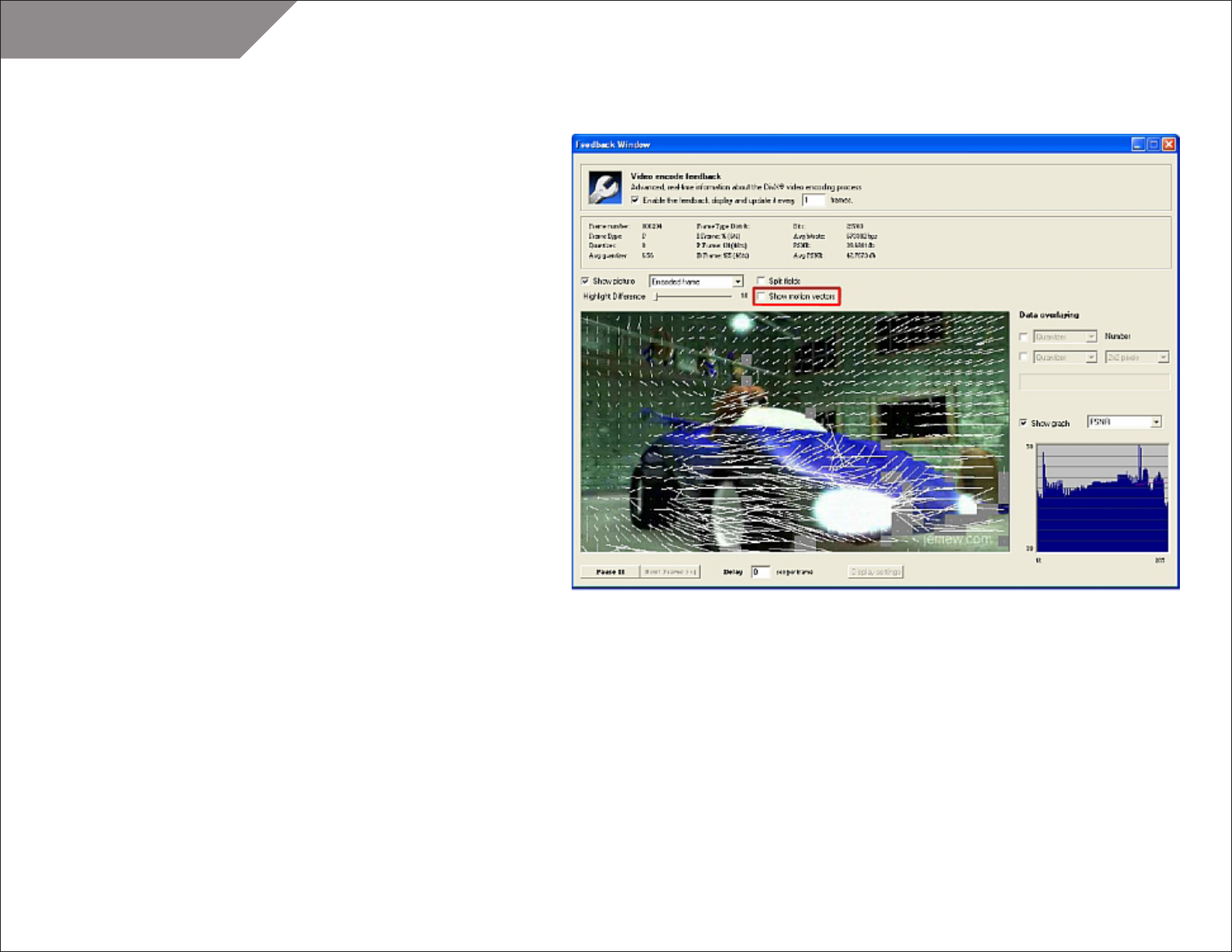Screen dimensions: 1232x952
Task: Tick the second Data overlaying checkbox
Action: (1024, 357)
